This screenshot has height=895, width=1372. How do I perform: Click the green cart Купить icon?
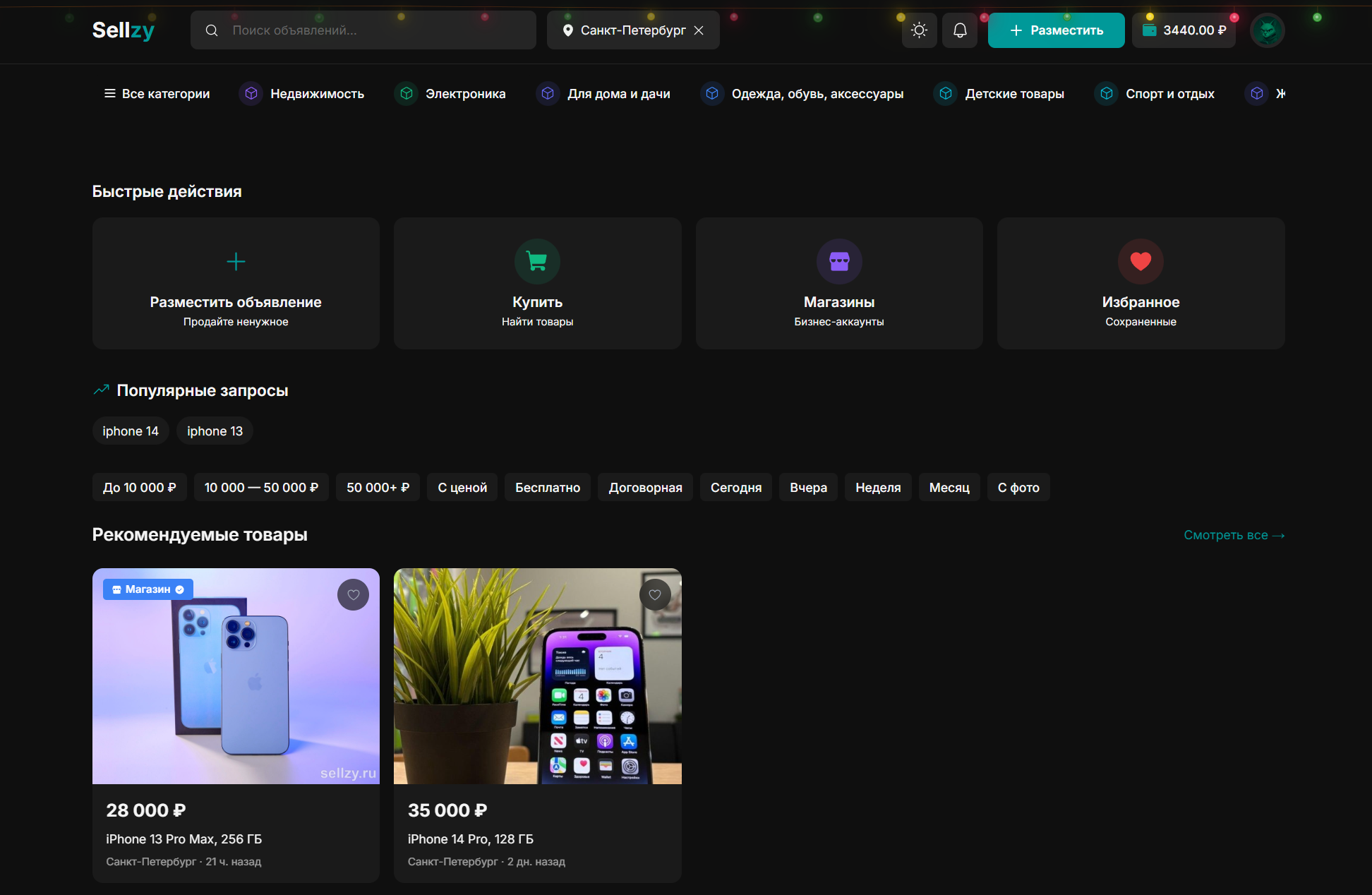[x=537, y=262]
